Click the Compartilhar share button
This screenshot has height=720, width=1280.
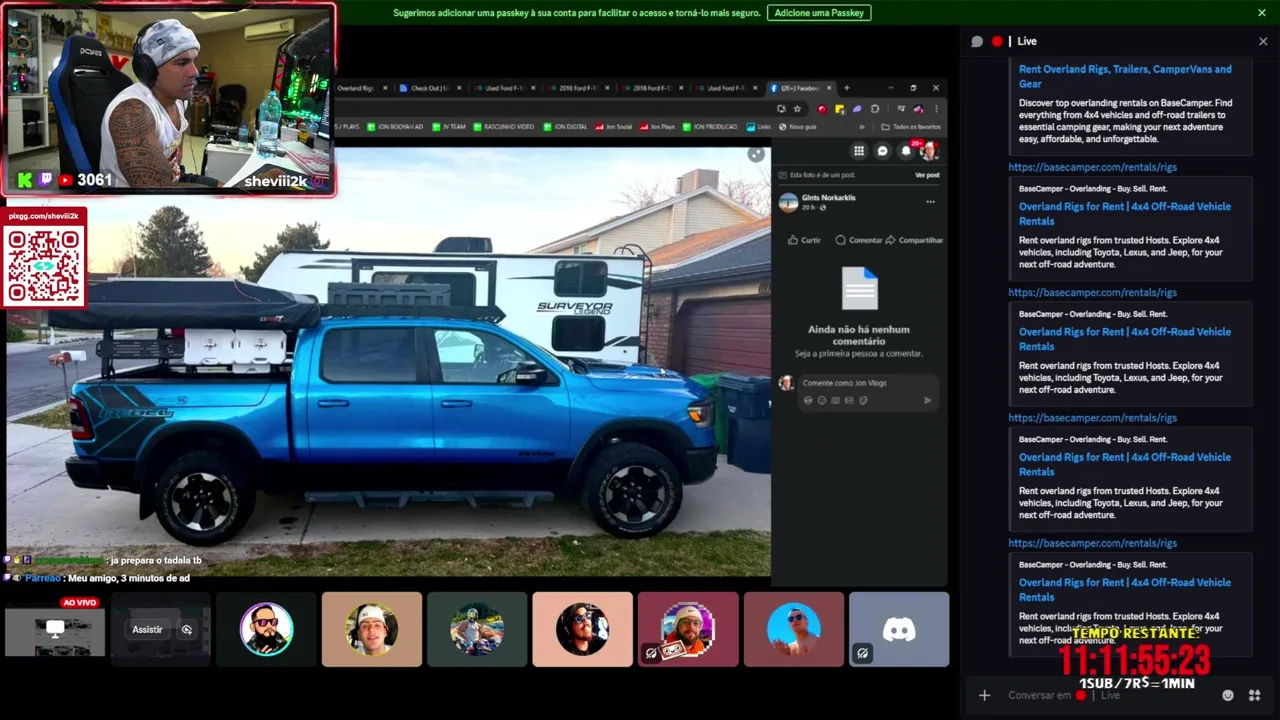click(914, 240)
